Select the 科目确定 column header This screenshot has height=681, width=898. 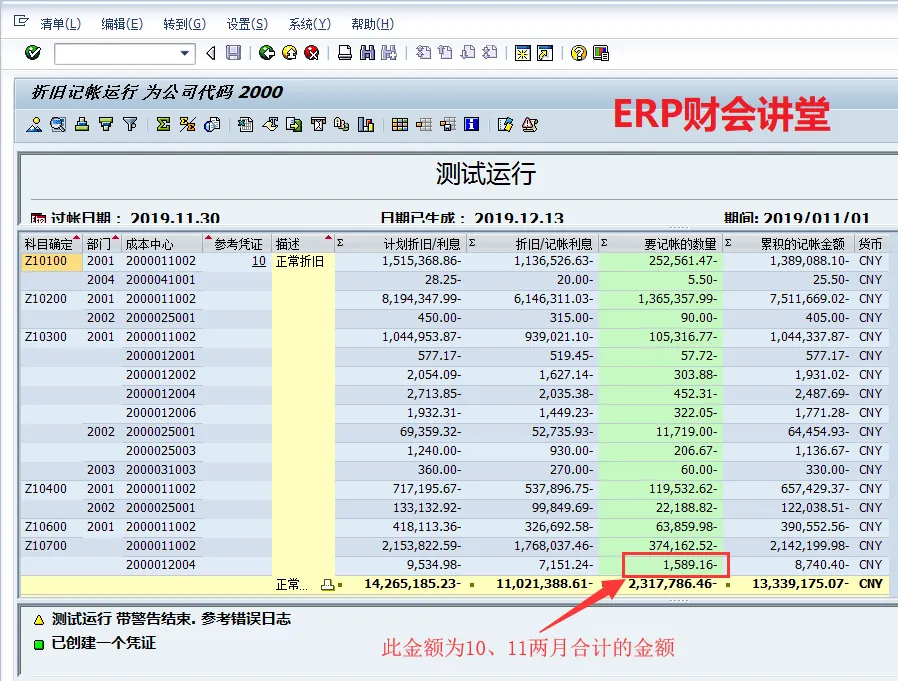[x=51, y=244]
